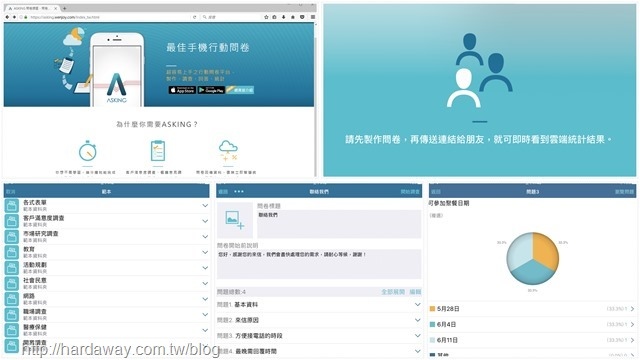Expand the 醫療保健 folder chevron

[205, 330]
